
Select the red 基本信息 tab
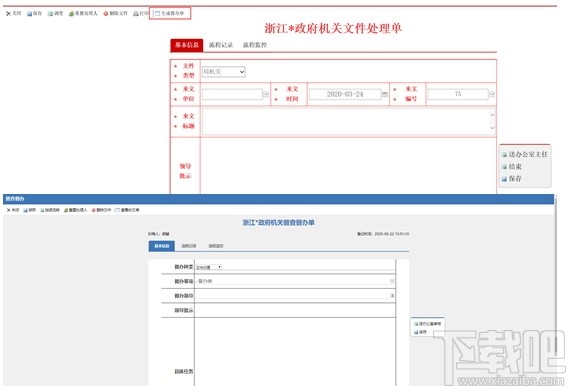[187, 45]
